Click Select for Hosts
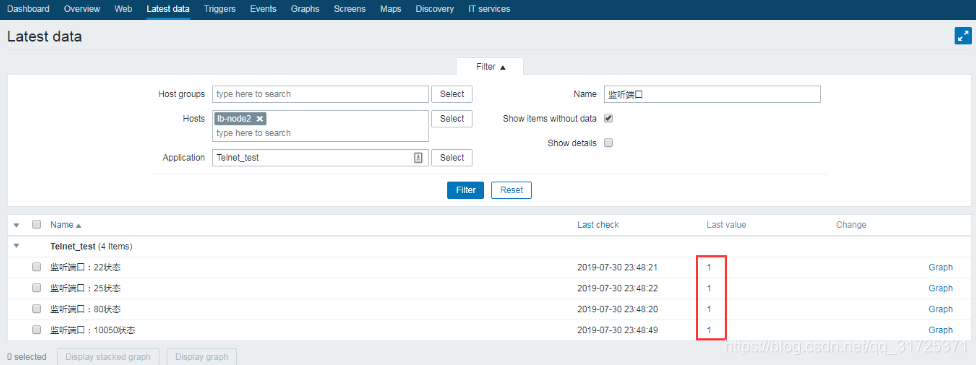This screenshot has width=976, height=365. click(452, 118)
